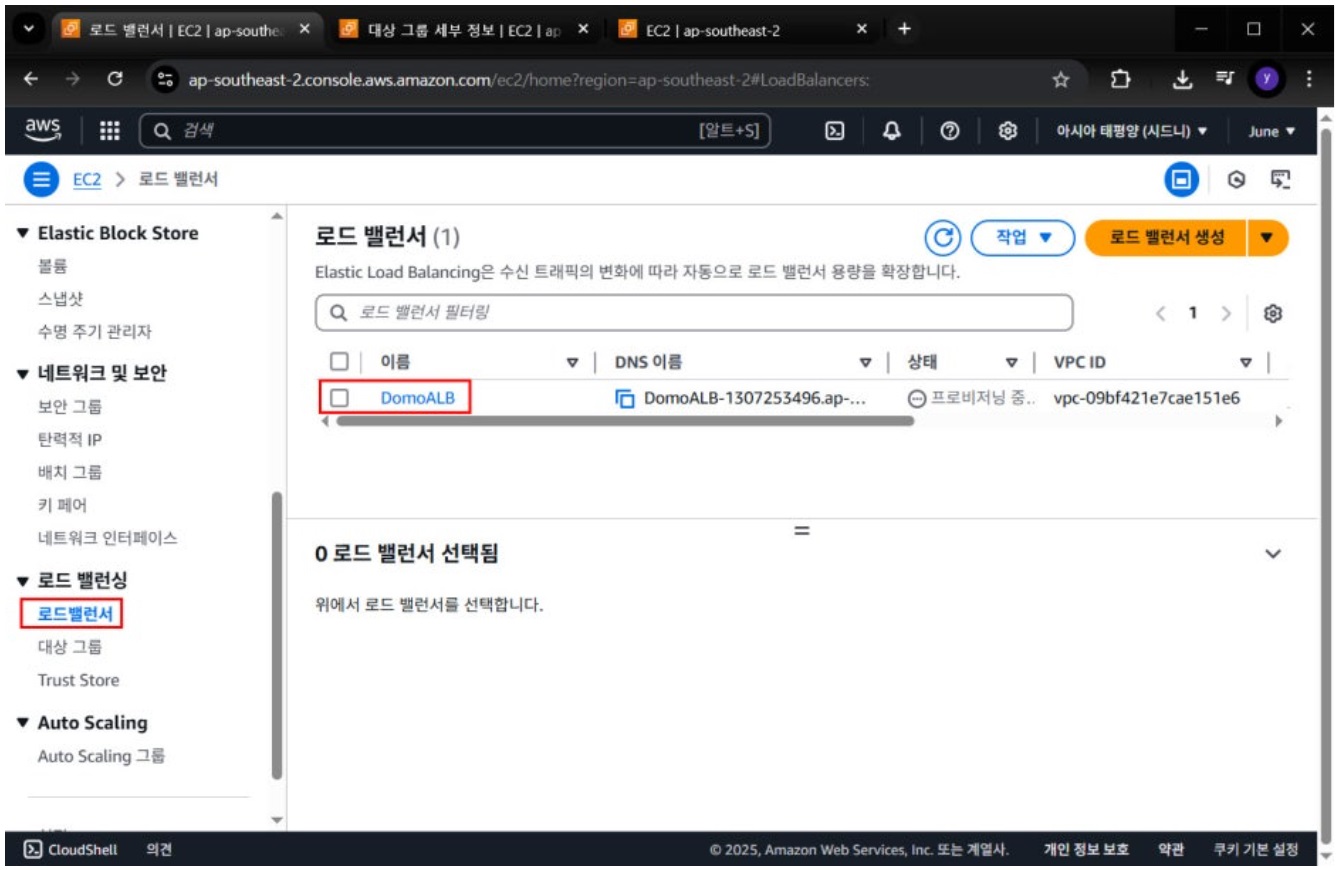
Task: Bookmark this page with the star icon
Action: (x=1061, y=80)
